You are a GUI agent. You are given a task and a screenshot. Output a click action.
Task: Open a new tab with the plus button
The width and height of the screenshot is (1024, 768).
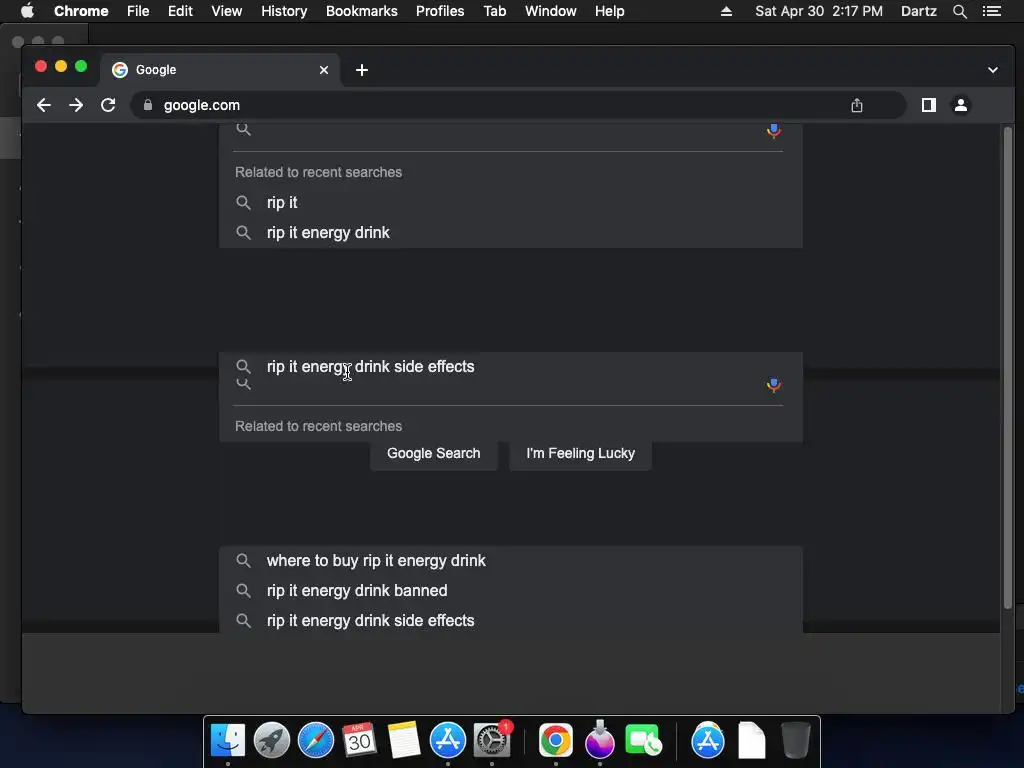coord(362,70)
